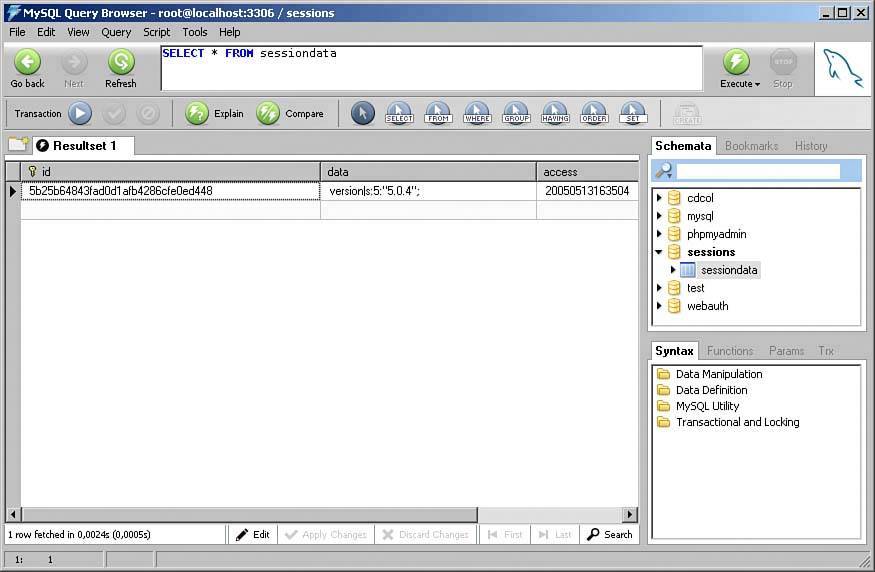
Task: Click the greyed CREATE tool icon
Action: [687, 114]
